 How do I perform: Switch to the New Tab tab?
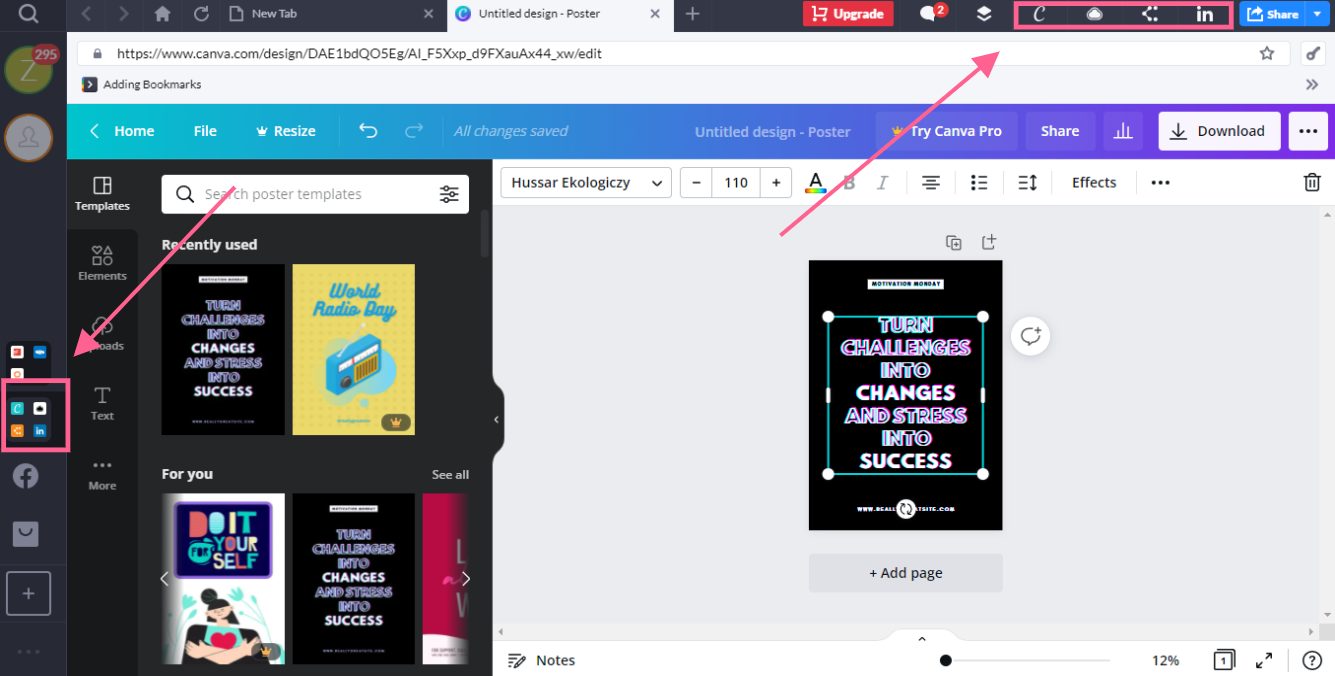[273, 14]
